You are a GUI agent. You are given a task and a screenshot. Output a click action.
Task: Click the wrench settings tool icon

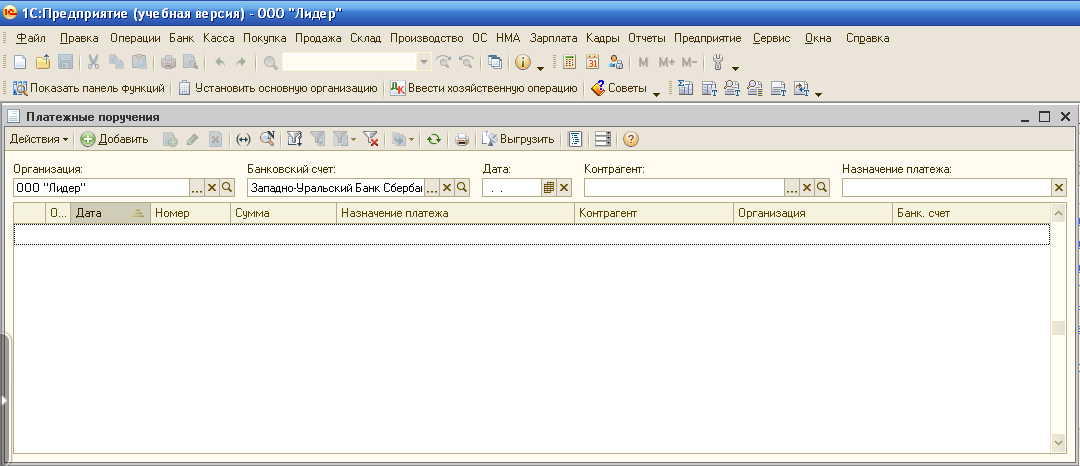point(718,63)
